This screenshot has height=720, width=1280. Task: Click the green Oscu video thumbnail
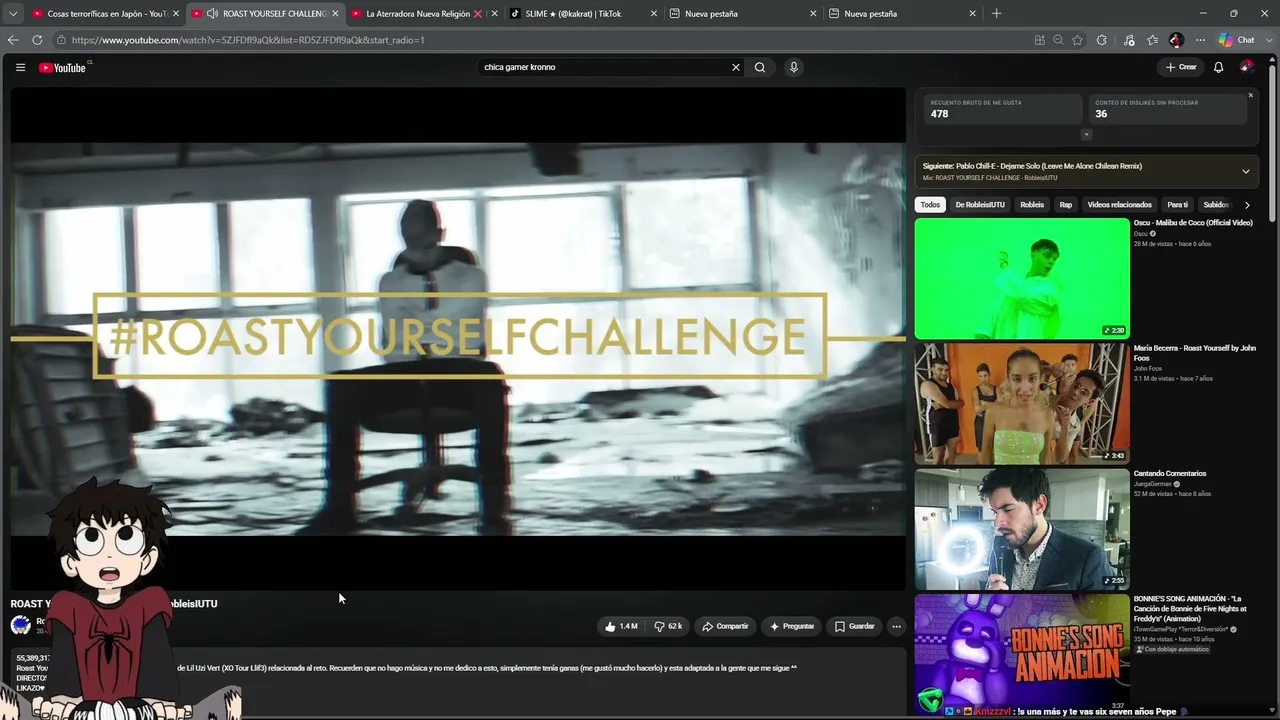click(1022, 278)
